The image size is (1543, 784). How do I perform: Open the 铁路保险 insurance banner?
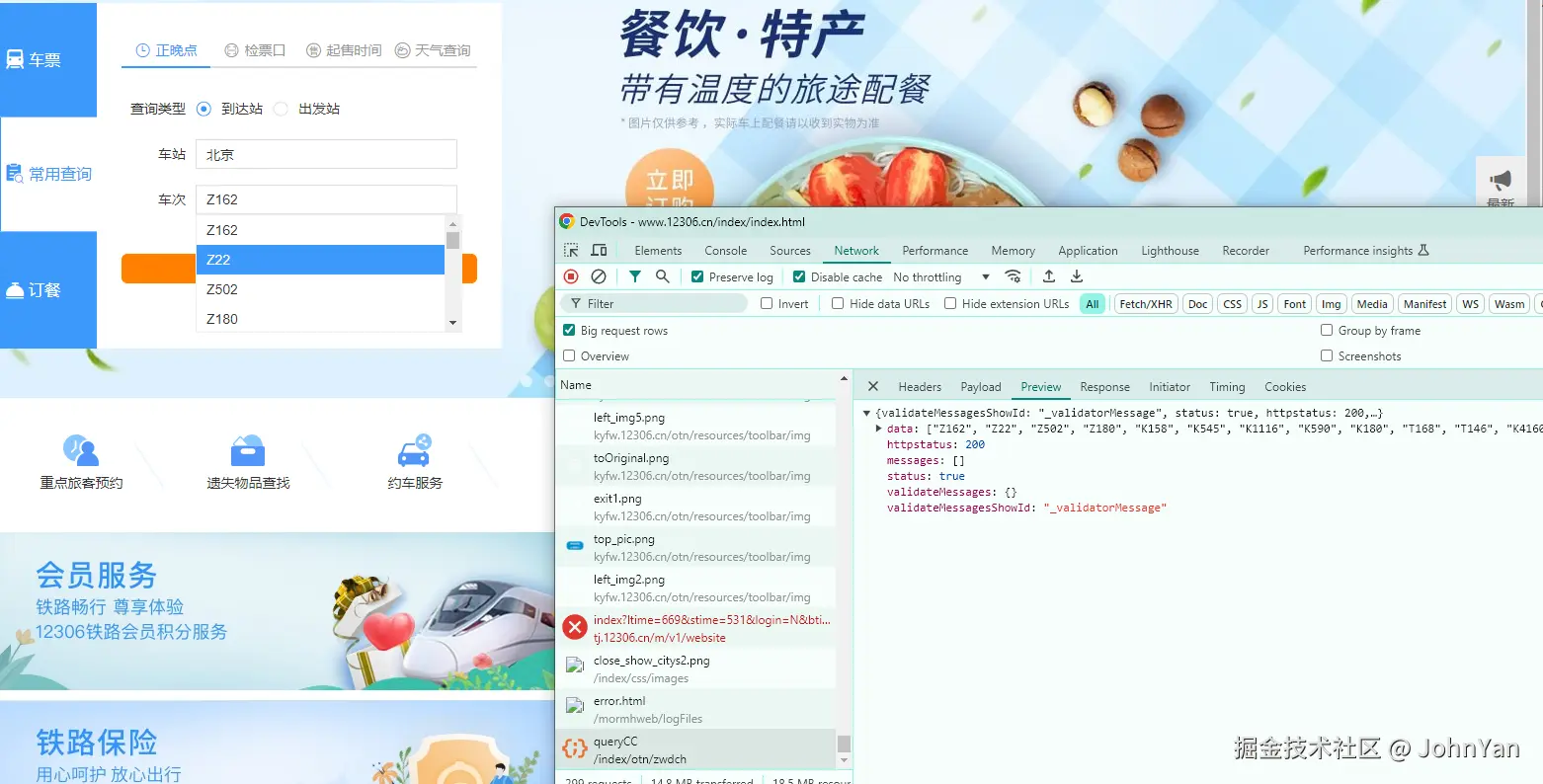tap(278, 743)
